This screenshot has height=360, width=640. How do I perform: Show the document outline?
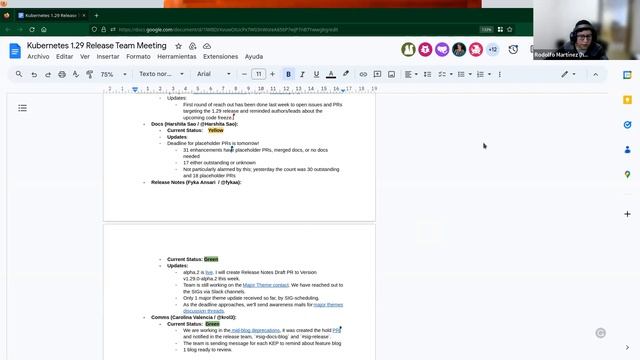tap(22, 108)
